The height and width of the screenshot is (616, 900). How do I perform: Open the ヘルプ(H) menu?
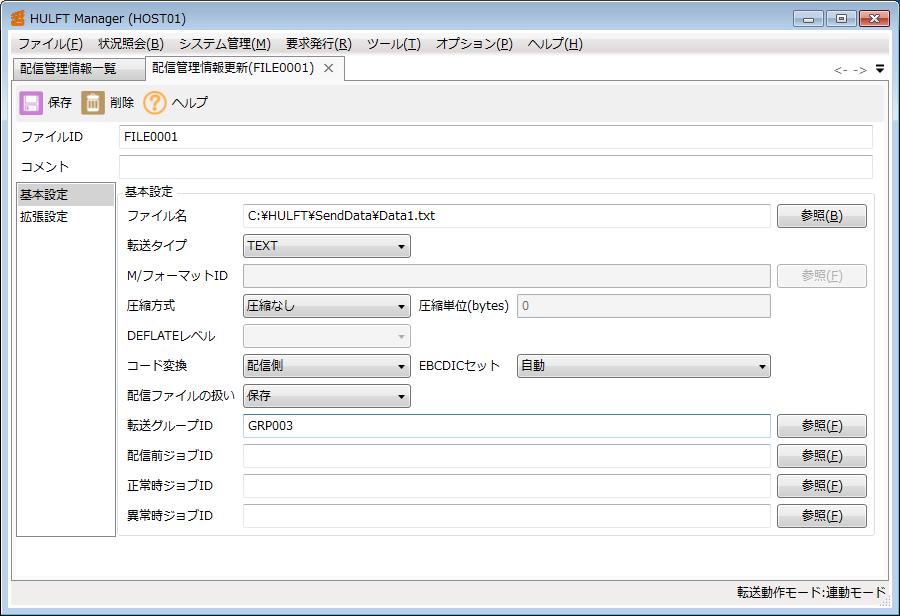click(555, 44)
